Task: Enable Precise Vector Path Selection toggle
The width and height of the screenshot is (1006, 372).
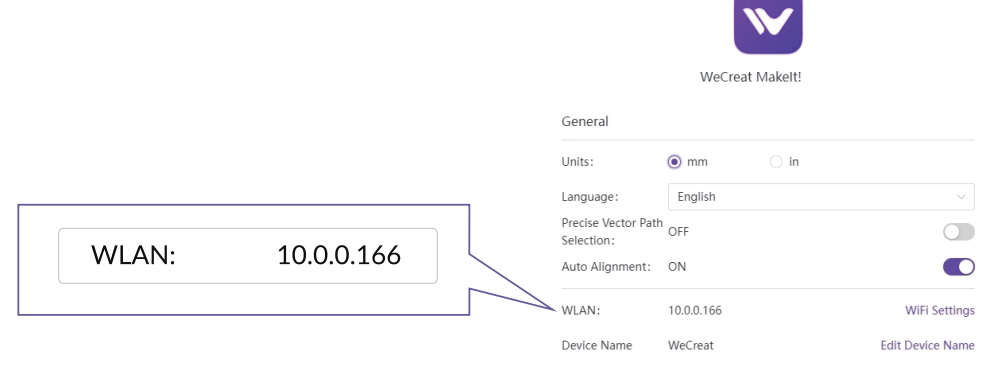Action: 959,232
